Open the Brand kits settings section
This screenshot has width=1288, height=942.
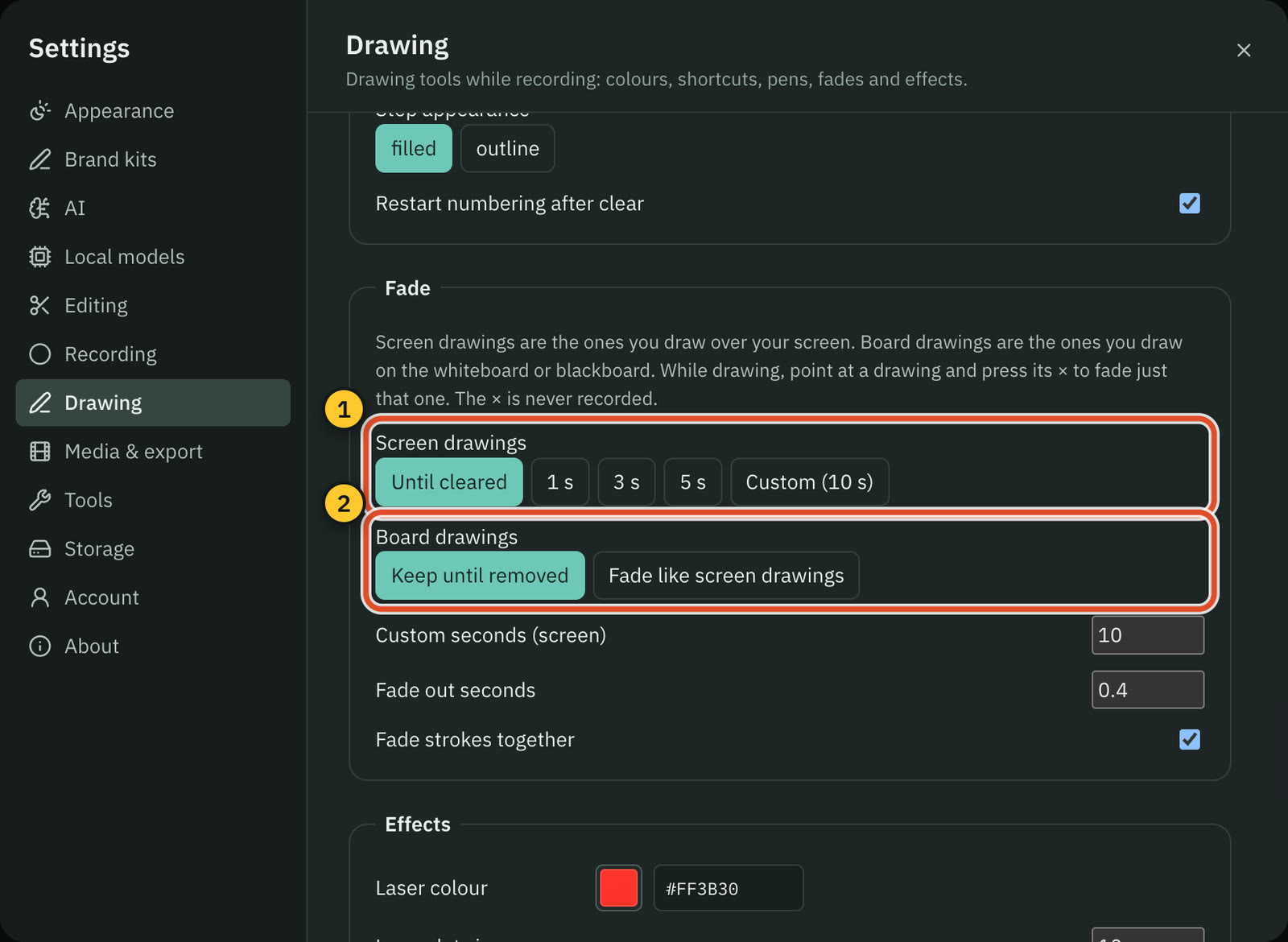tap(153, 159)
